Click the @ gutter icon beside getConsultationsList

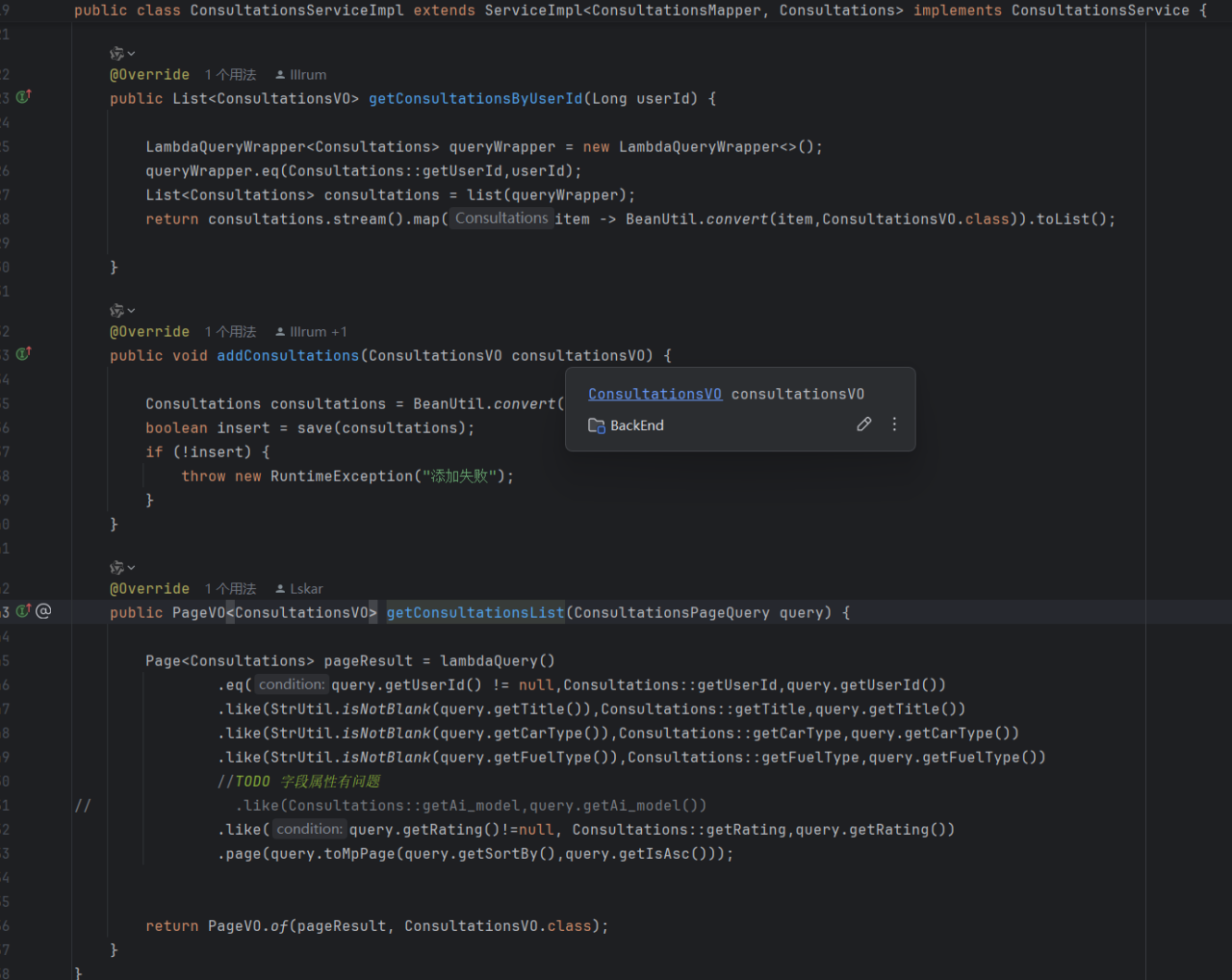[43, 611]
